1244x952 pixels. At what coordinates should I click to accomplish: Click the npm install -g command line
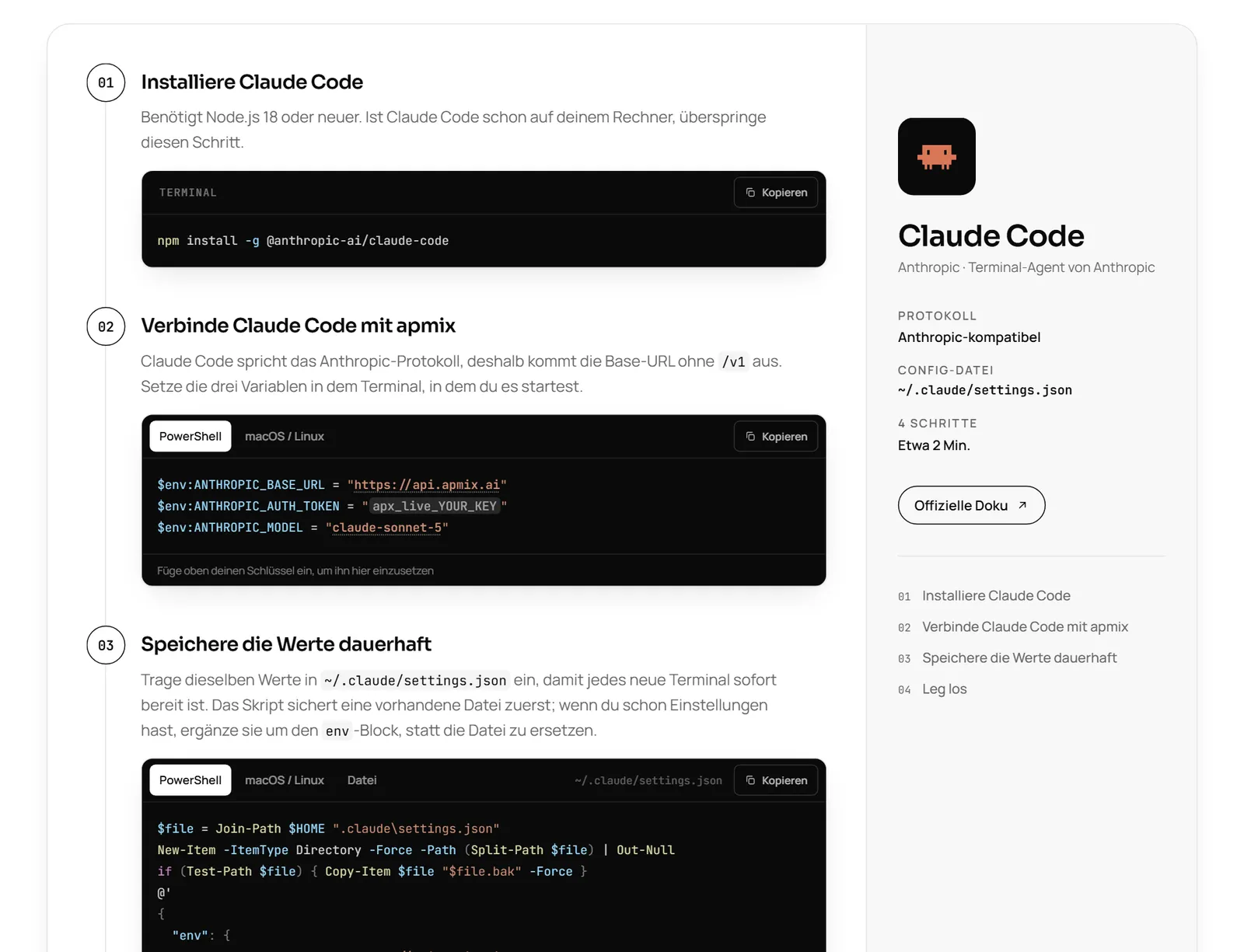[303, 241]
